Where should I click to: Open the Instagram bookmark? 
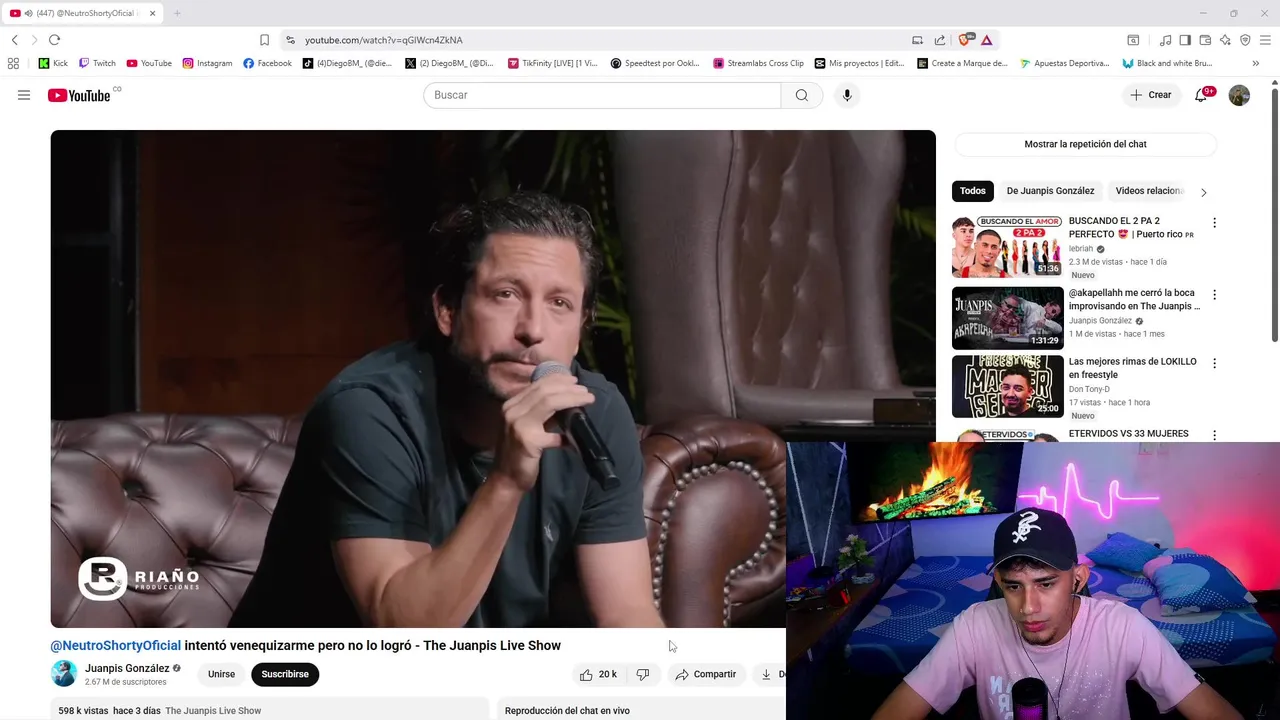pos(207,63)
